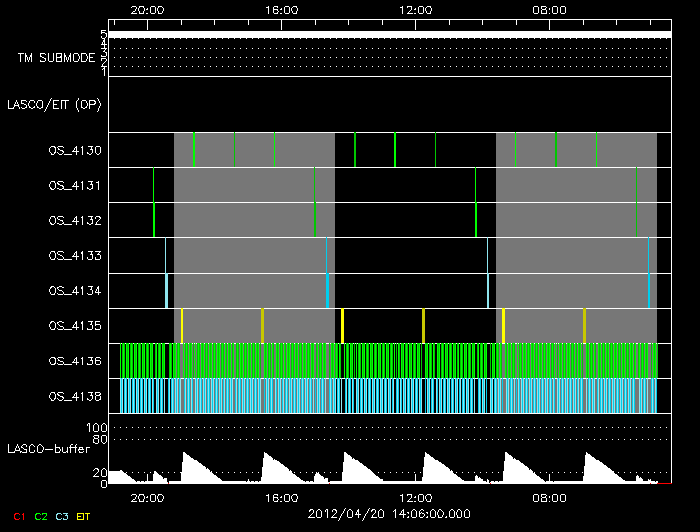Click the 16:00 label on top axis

282,10
